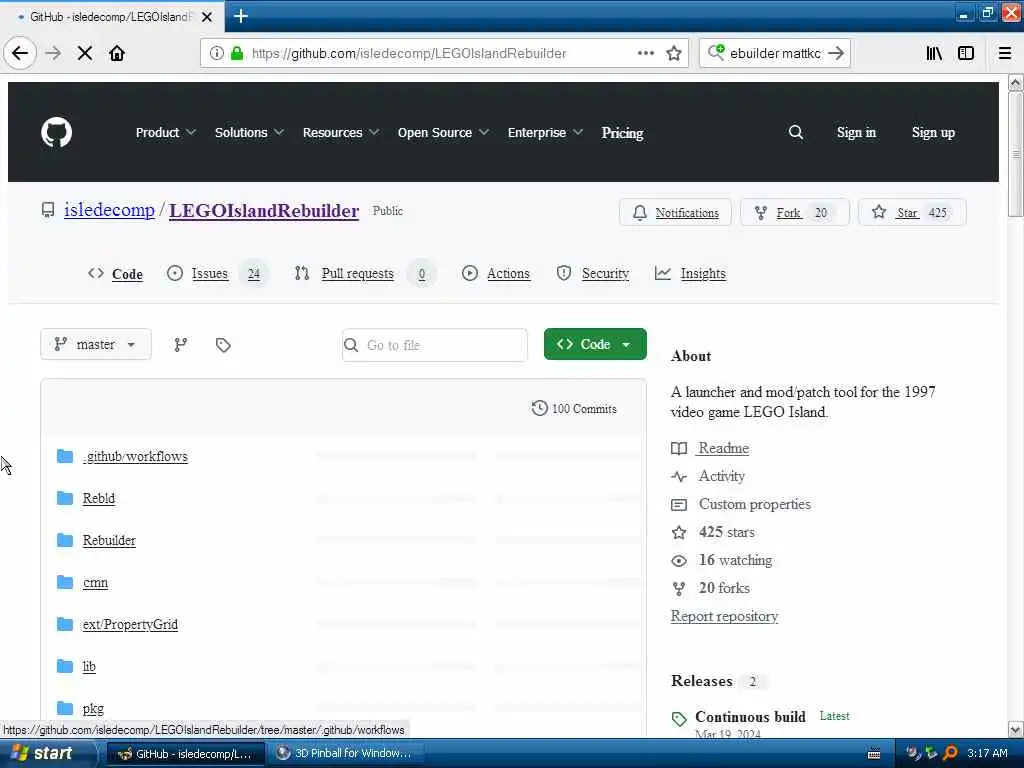Click the orange magnifier tray icon
Screen dimensions: 1024x768
pos(950,753)
